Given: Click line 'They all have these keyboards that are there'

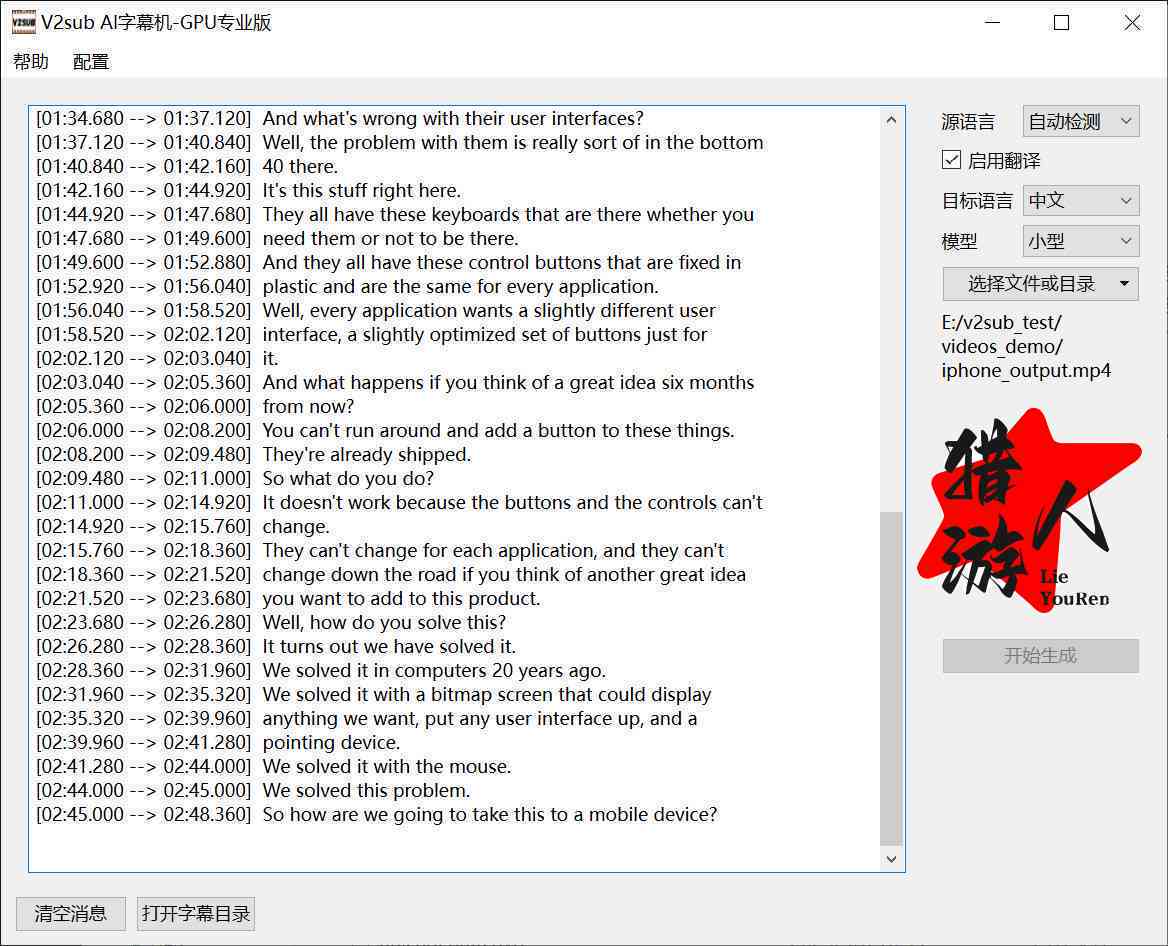Looking at the screenshot, I should (508, 214).
